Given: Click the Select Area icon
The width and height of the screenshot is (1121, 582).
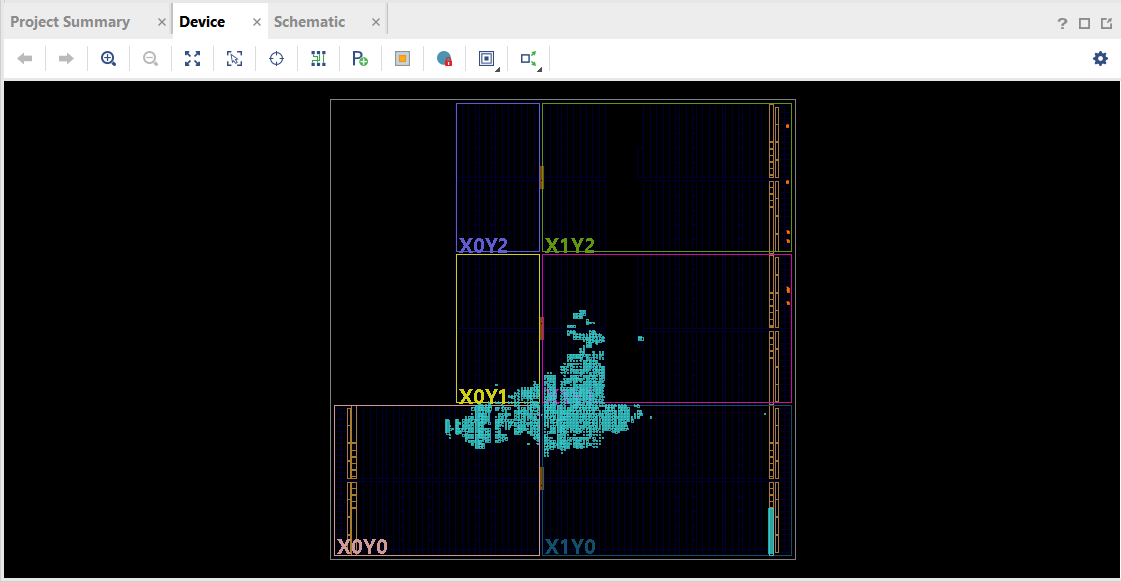Looking at the screenshot, I should click(234, 59).
